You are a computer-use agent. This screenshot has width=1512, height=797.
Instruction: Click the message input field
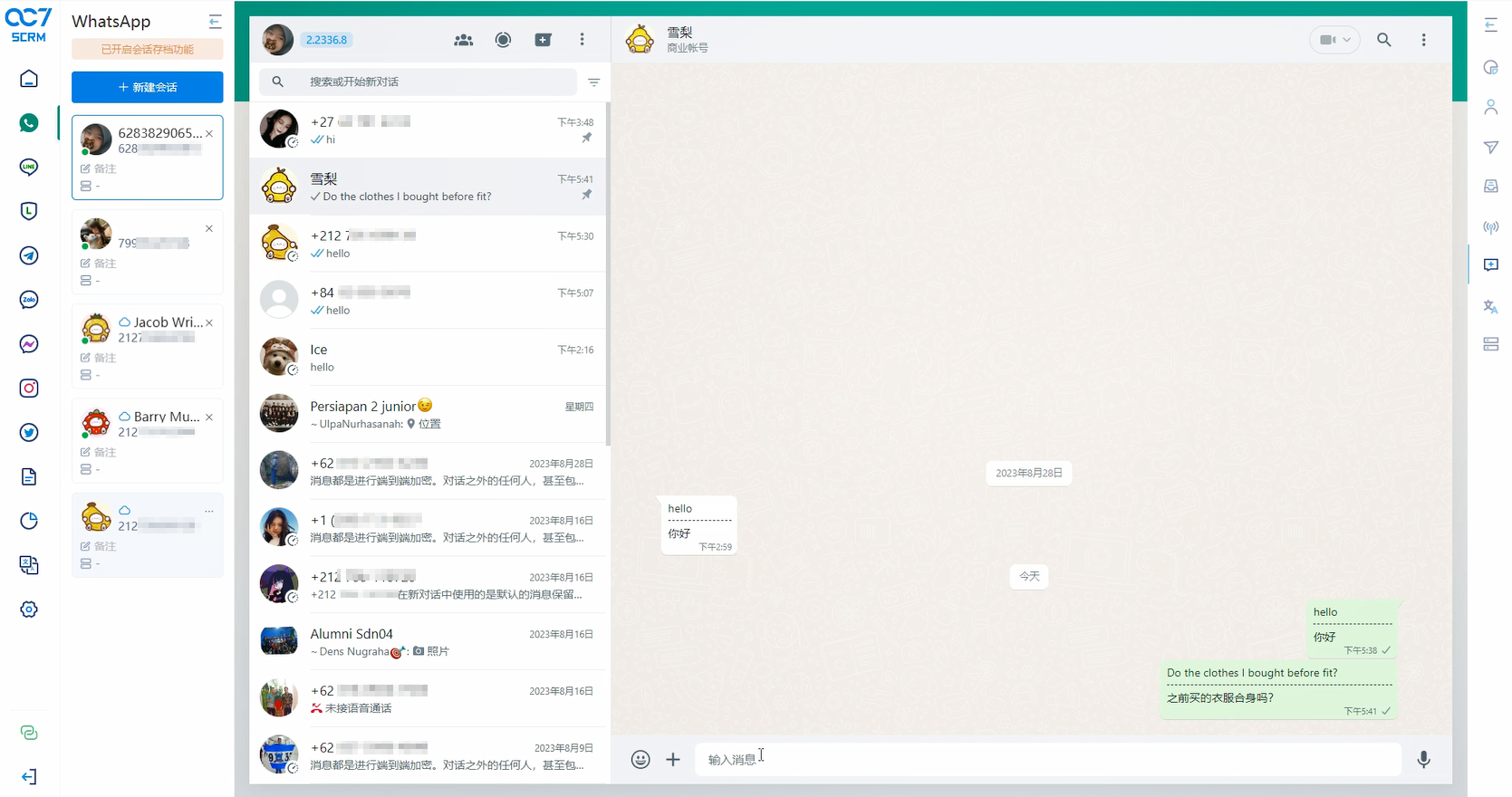[1046, 760]
